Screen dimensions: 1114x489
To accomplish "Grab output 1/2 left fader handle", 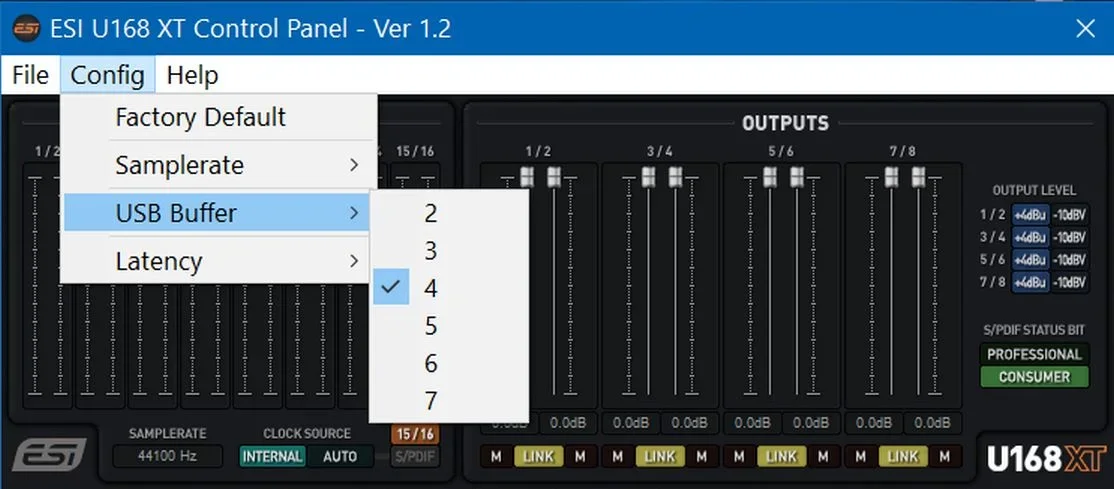I will 527,177.
